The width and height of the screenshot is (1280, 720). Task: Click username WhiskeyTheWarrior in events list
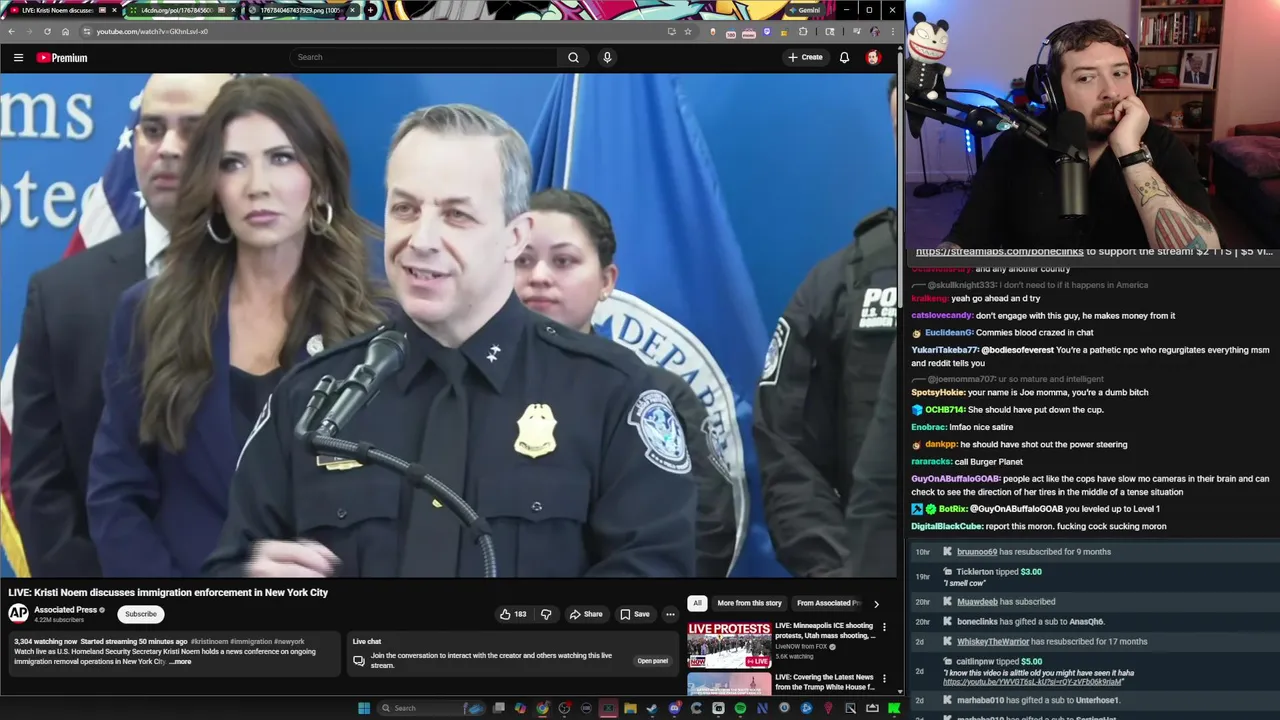pos(993,642)
